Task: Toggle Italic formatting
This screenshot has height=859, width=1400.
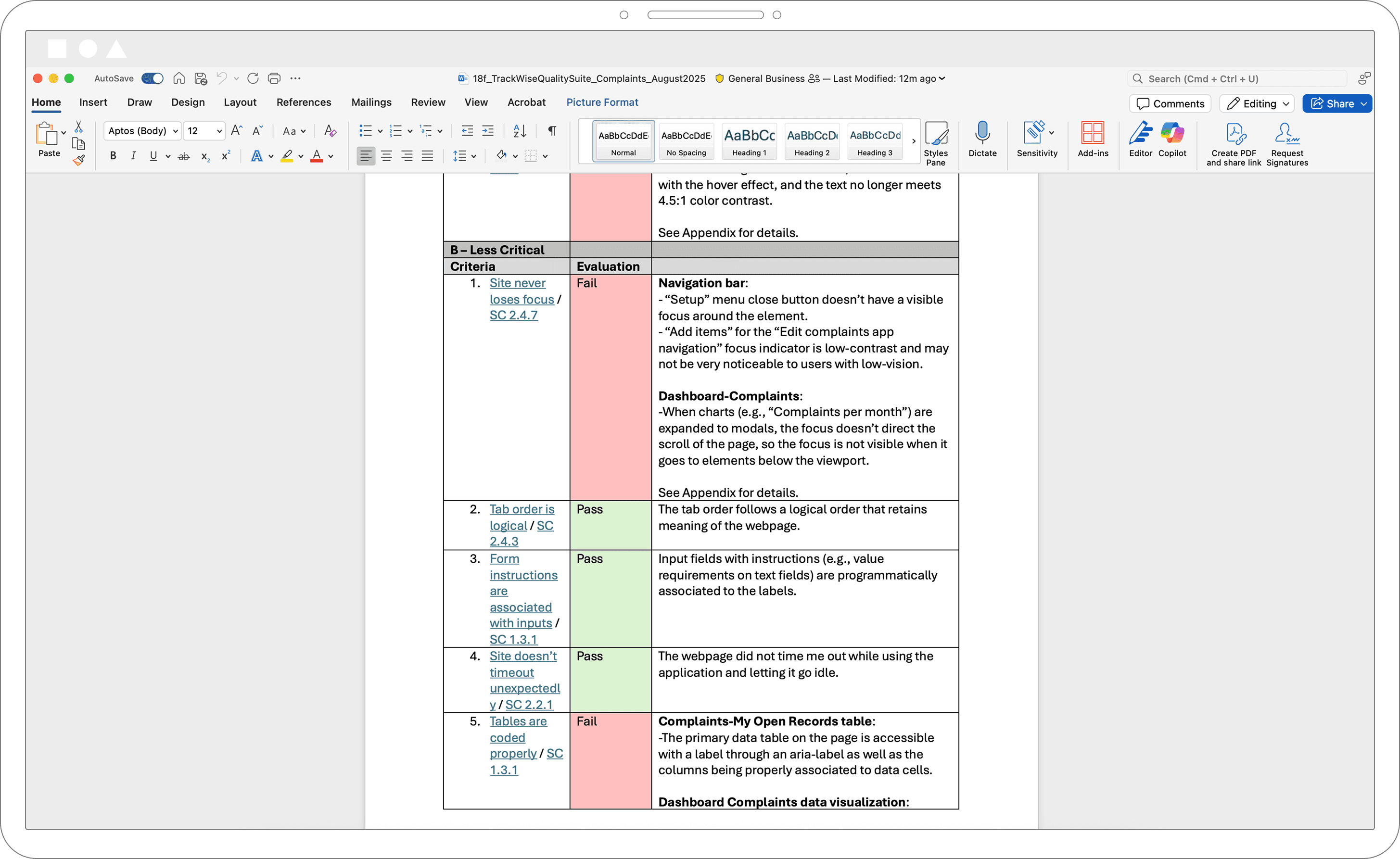Action: tap(133, 156)
